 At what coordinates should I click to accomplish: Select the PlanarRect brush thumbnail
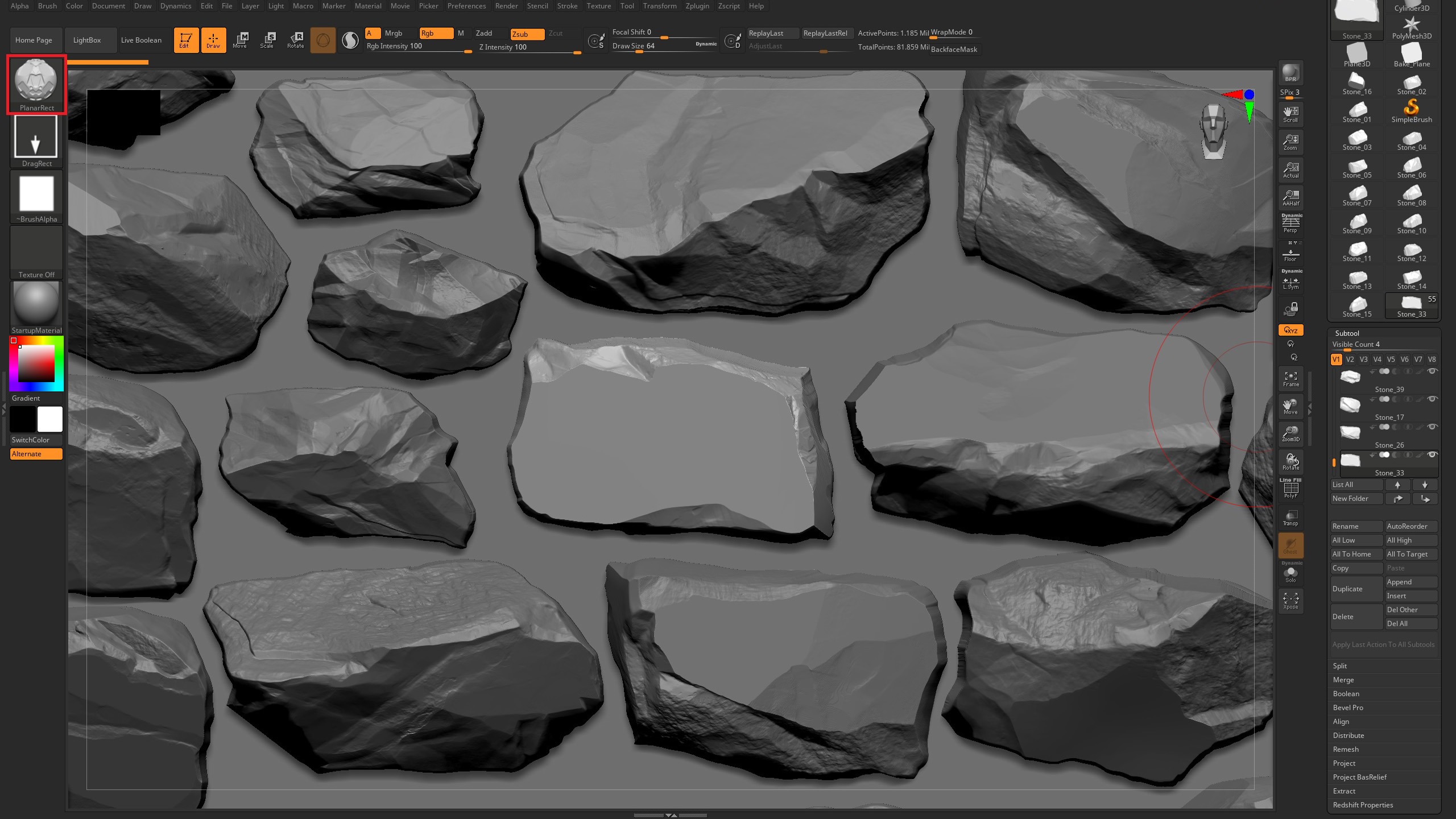(36, 84)
